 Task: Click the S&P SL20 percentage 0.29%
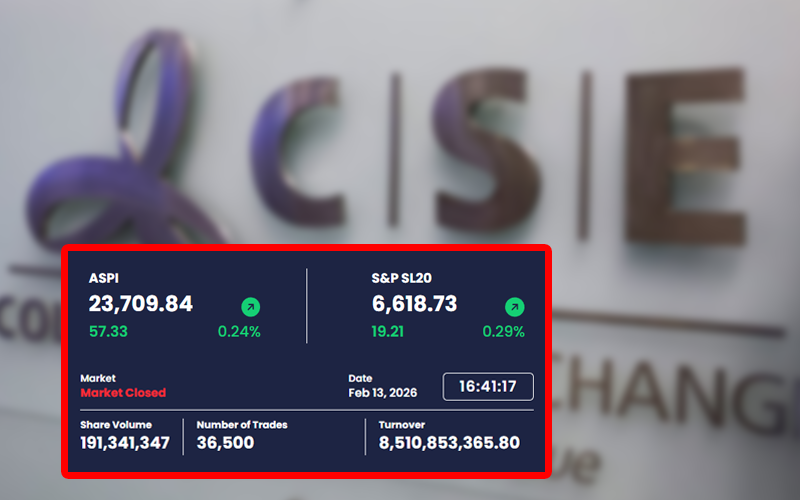(504, 332)
